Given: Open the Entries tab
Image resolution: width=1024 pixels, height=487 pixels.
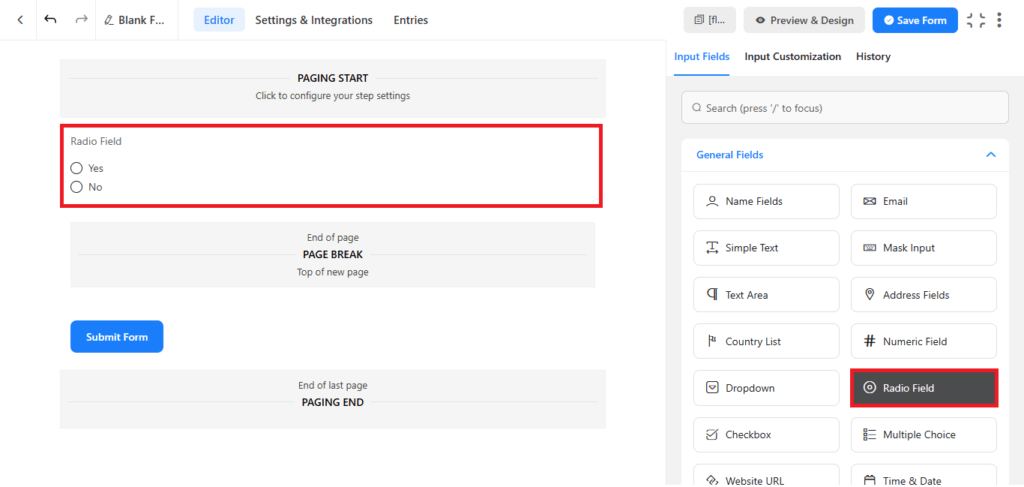Looking at the screenshot, I should tap(411, 20).
